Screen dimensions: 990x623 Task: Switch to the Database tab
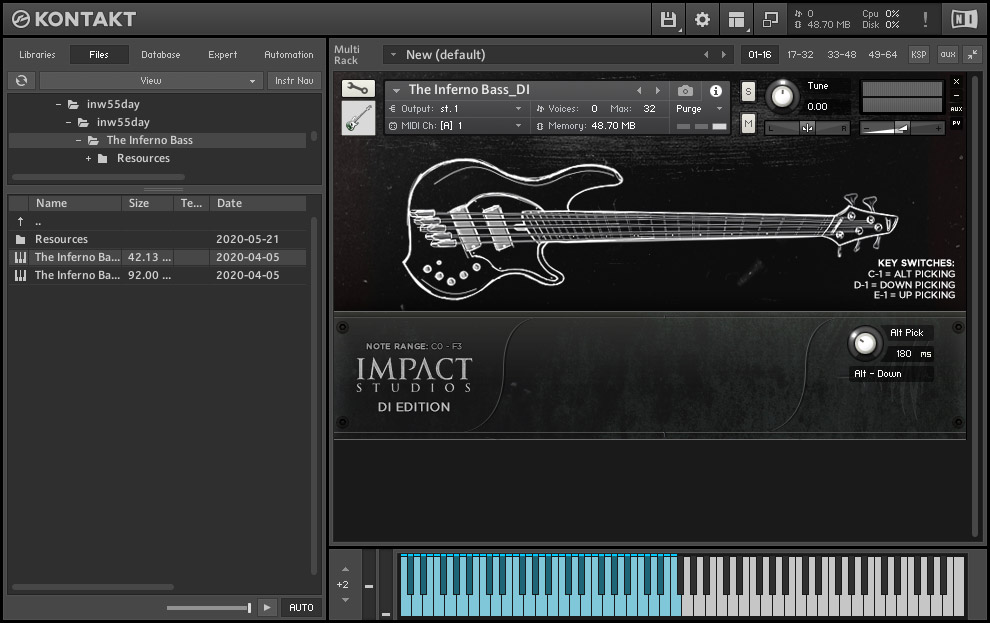click(x=160, y=54)
